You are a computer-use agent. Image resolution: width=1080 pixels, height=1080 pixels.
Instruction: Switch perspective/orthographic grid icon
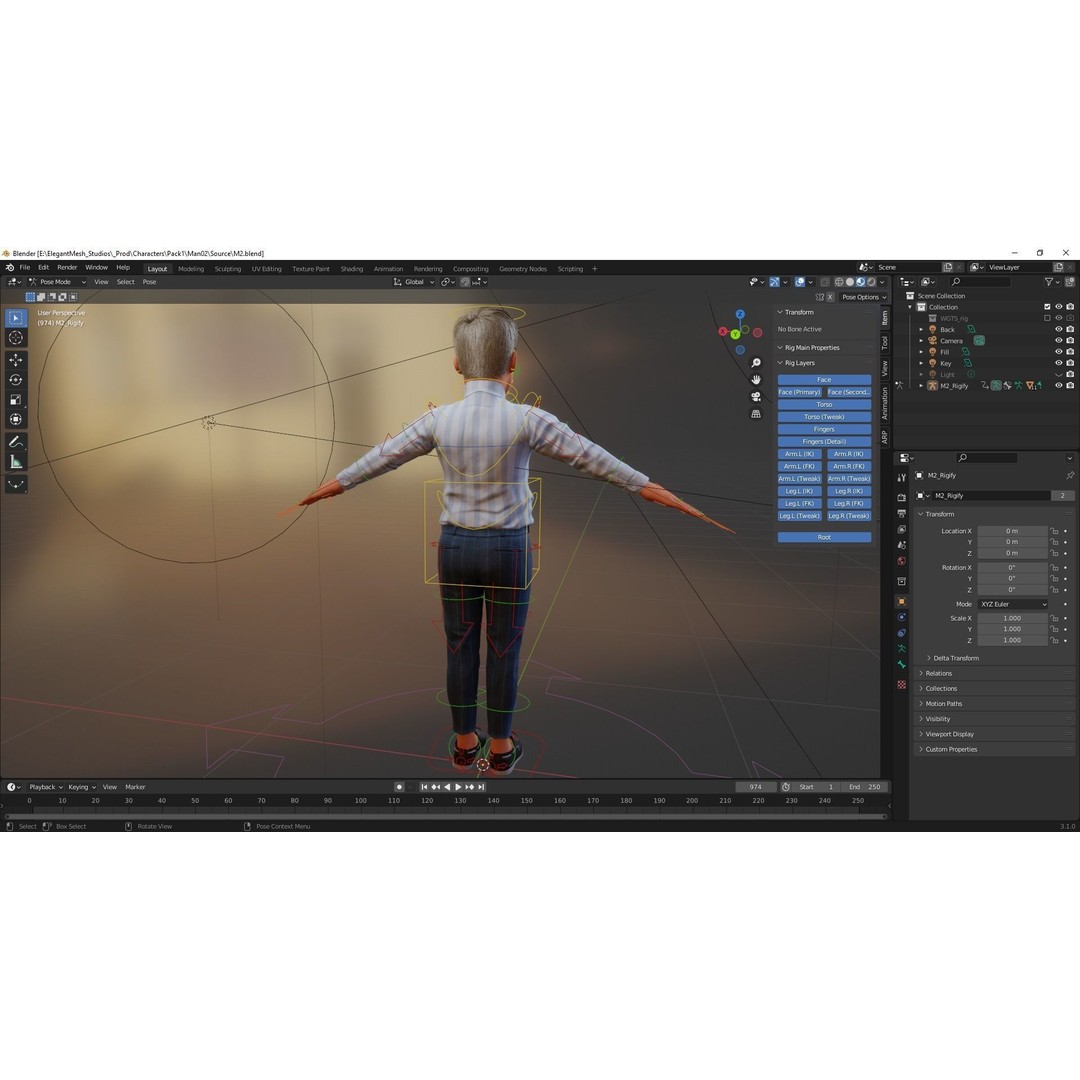[x=756, y=414]
